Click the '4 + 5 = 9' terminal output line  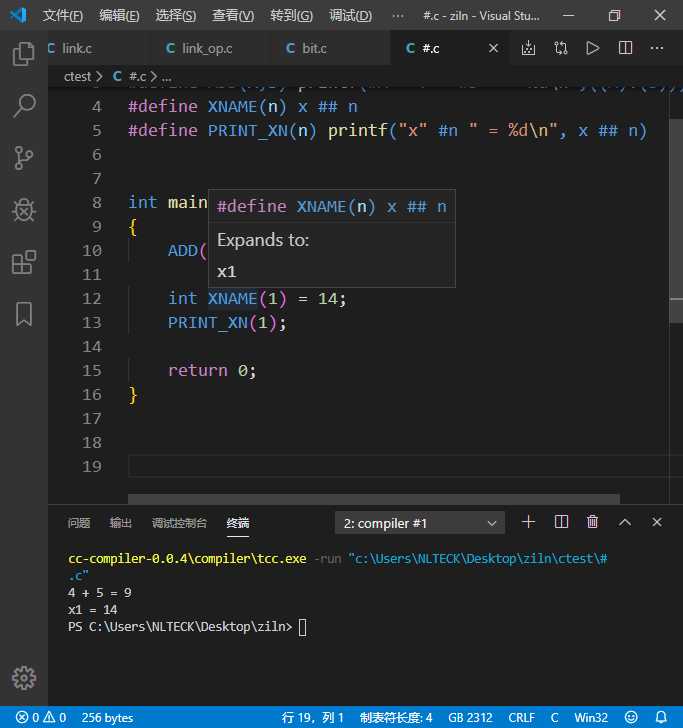[x=100, y=593]
